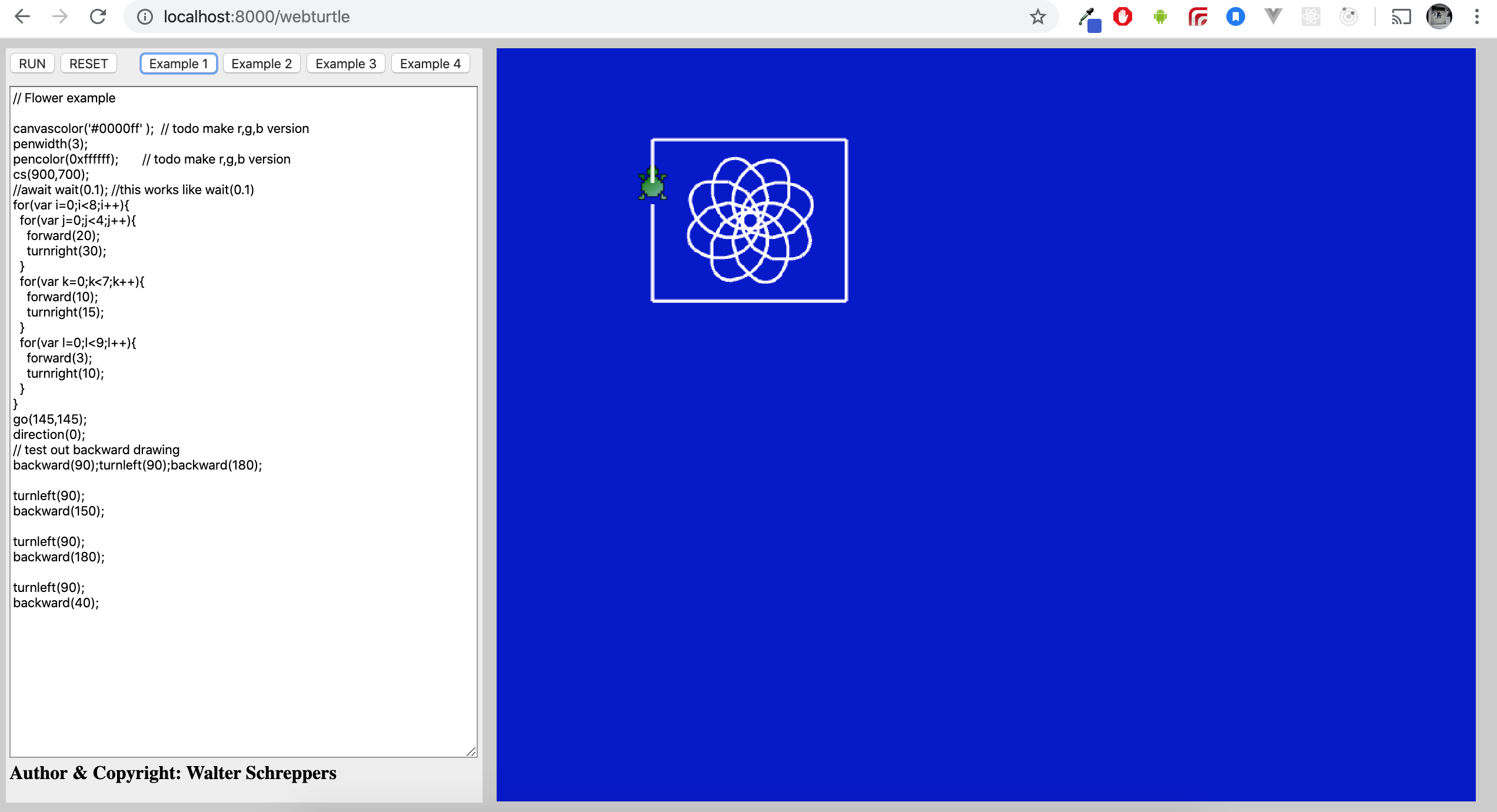This screenshot has width=1497, height=812.
Task: Open the green Android extension icon
Action: pos(1160,16)
